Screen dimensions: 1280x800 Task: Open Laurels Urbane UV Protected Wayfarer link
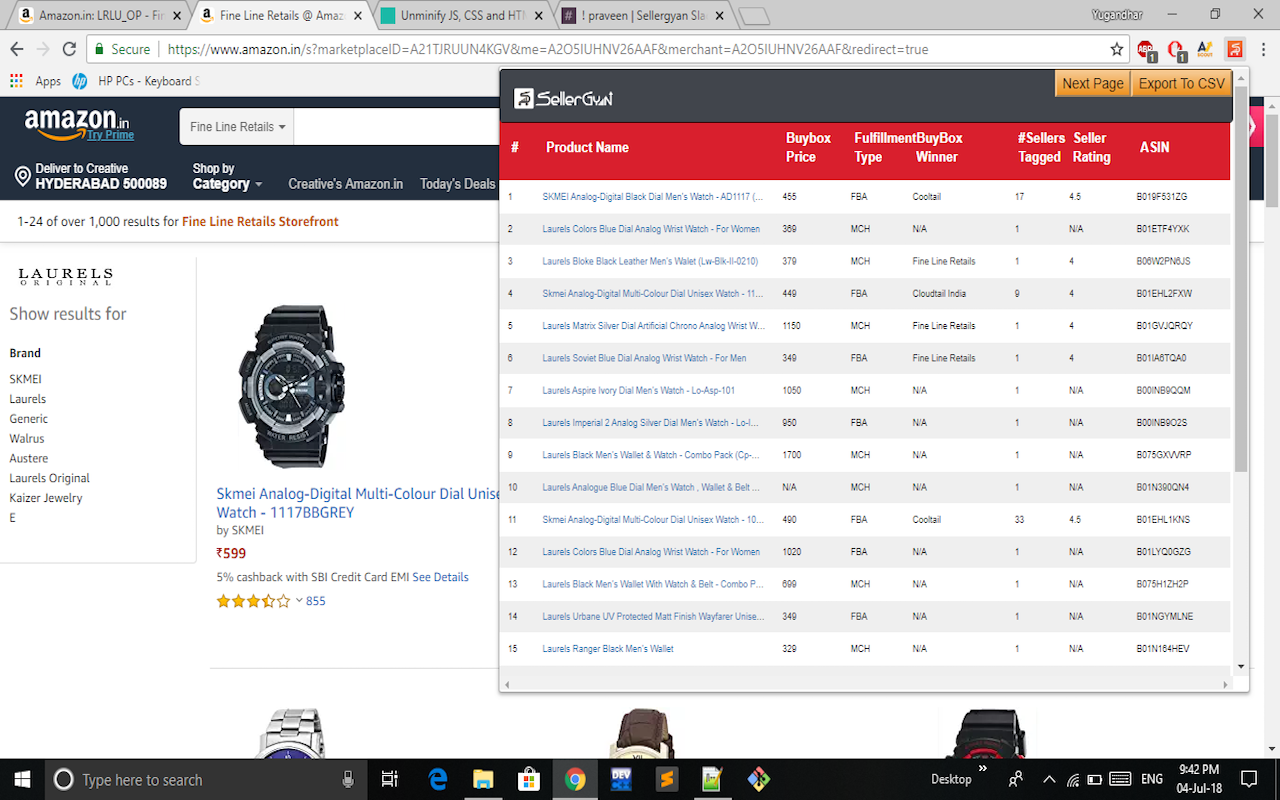[x=653, y=617]
